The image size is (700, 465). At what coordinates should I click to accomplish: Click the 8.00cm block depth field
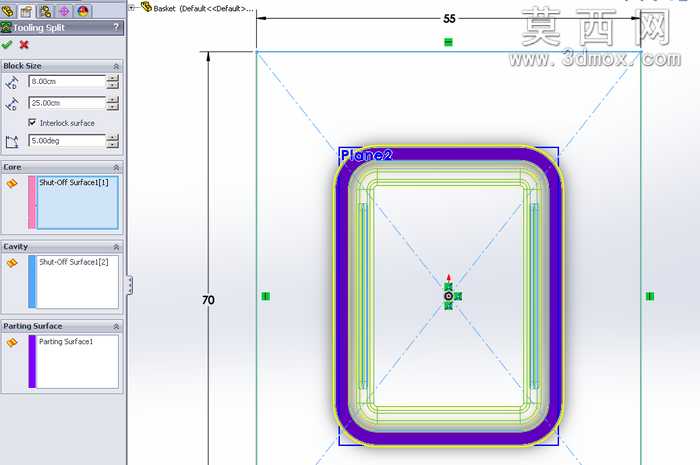(67, 82)
